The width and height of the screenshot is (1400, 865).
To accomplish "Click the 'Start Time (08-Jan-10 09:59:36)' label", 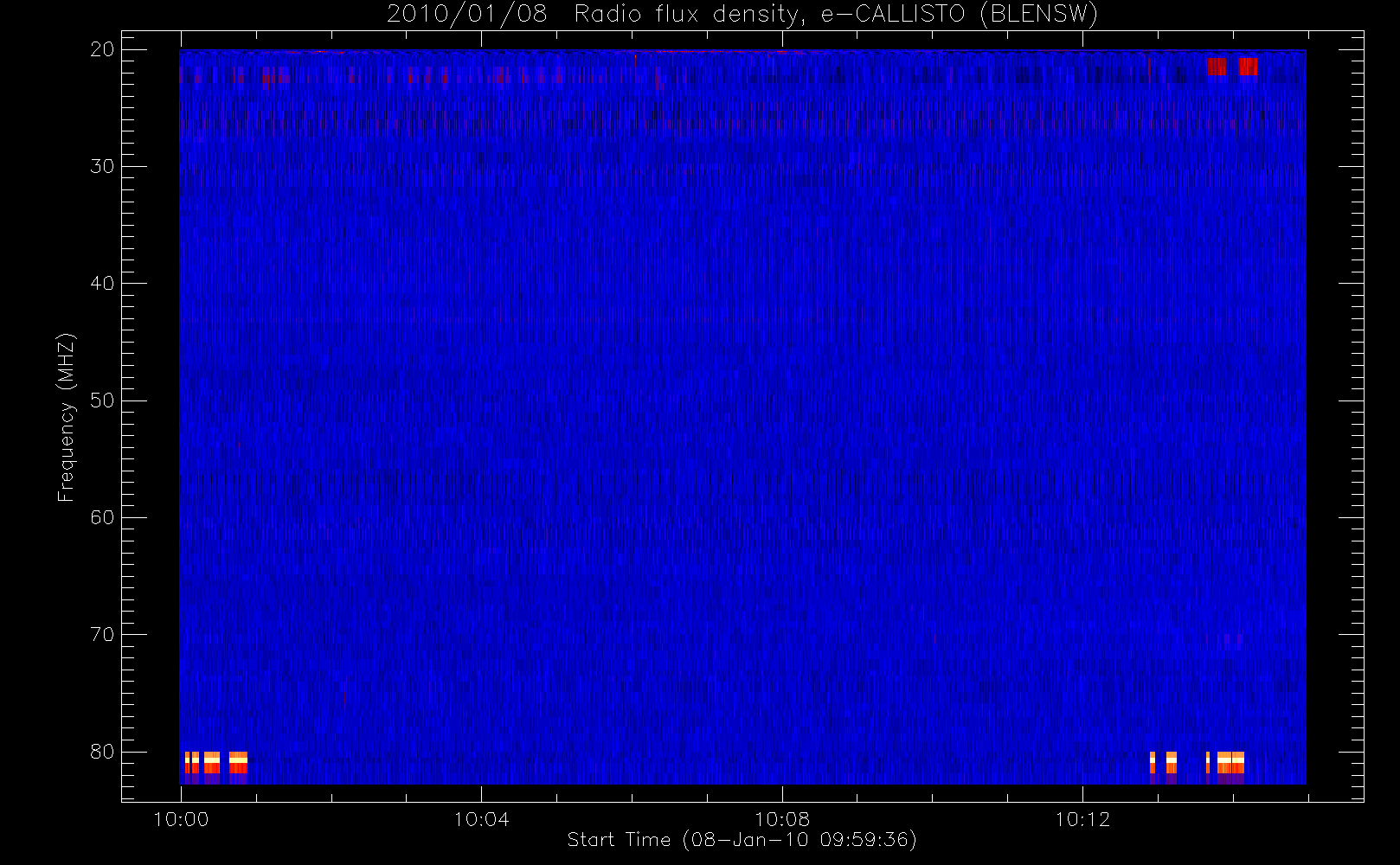I will pos(742,840).
